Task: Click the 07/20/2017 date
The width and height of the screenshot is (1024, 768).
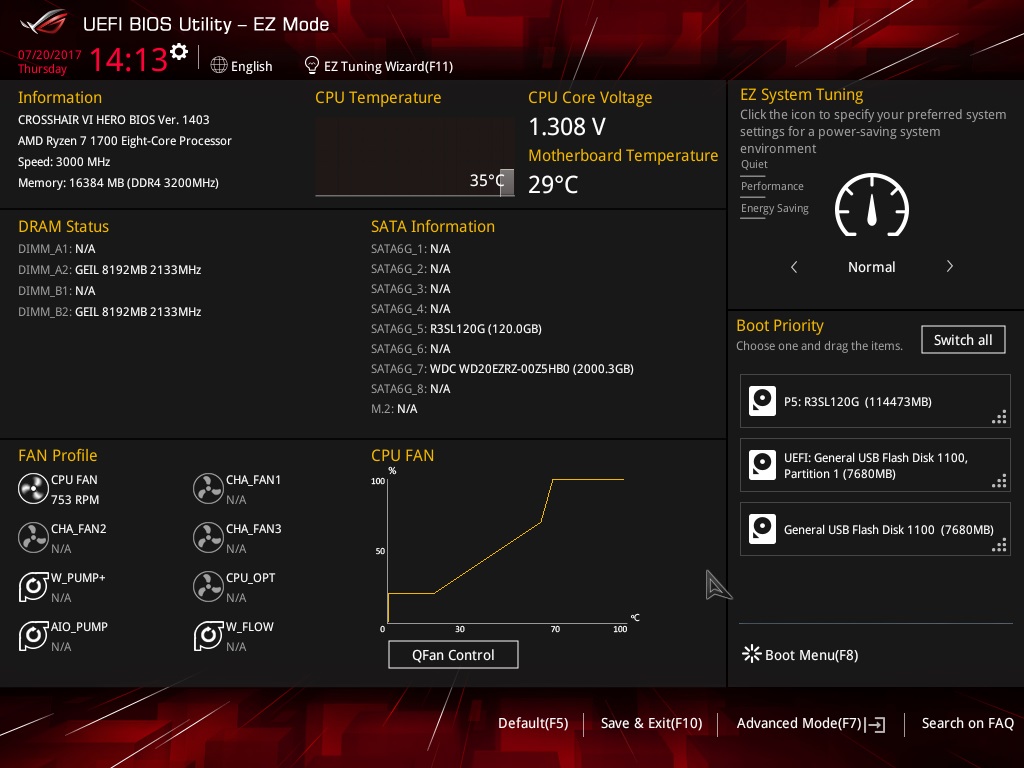Action: [x=50, y=55]
